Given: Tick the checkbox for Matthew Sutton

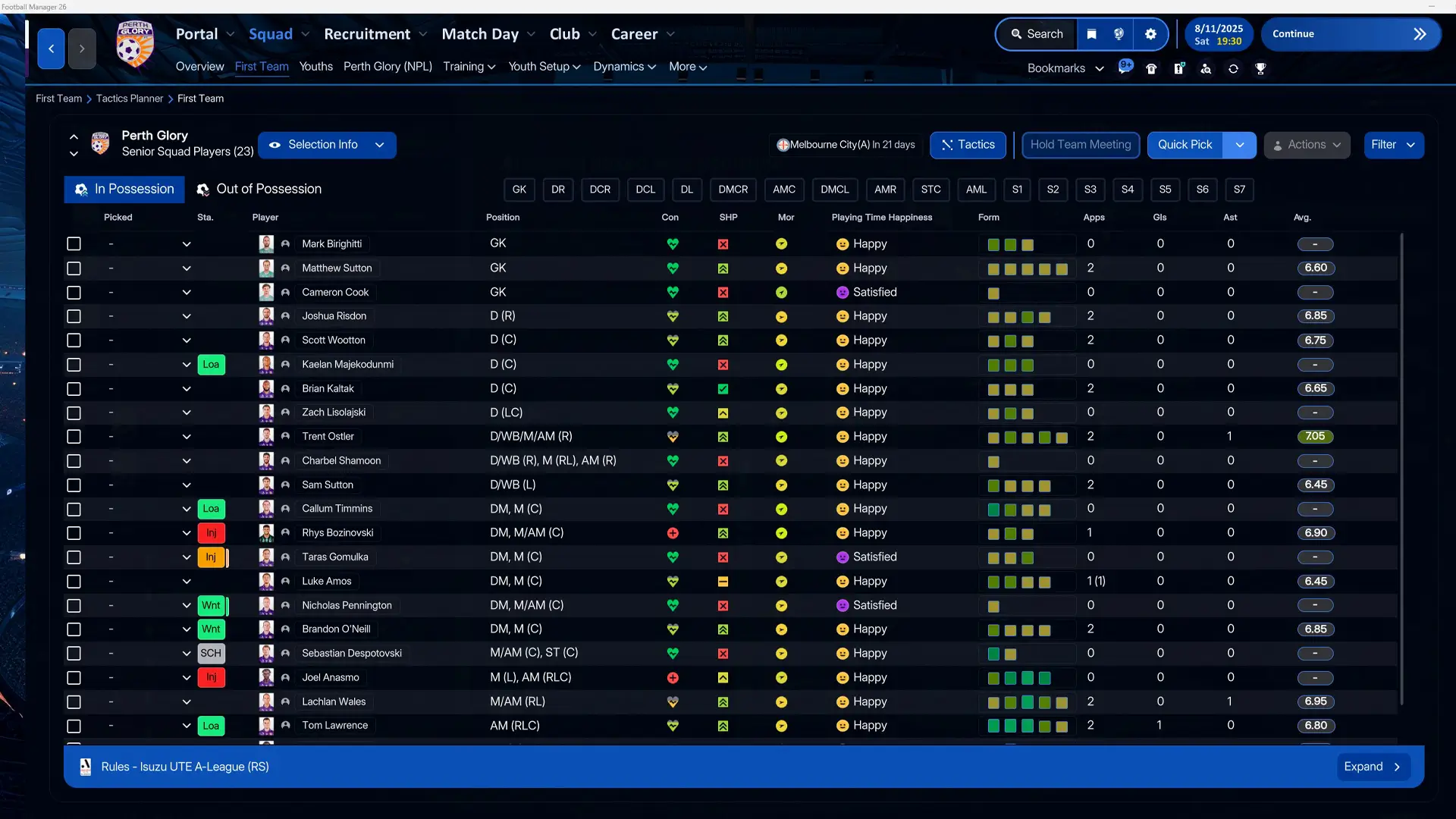Looking at the screenshot, I should 74,268.
